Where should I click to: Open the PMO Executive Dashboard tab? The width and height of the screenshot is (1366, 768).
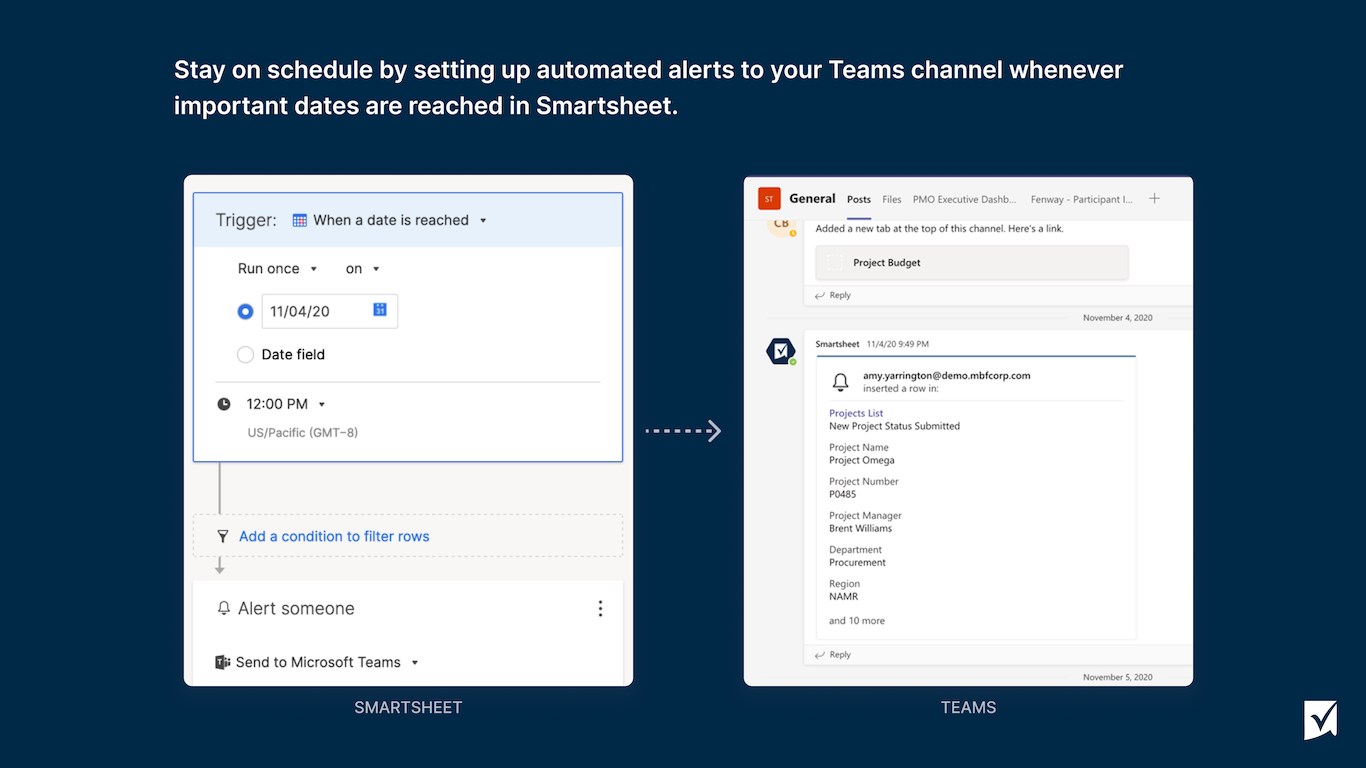964,199
